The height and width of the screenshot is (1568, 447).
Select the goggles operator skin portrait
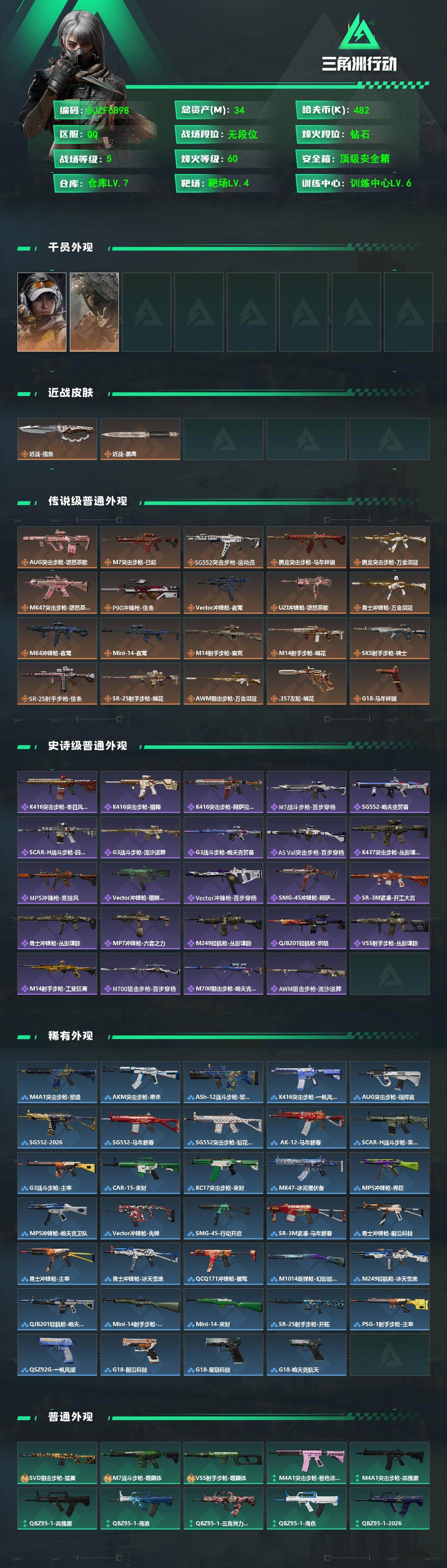[42, 312]
